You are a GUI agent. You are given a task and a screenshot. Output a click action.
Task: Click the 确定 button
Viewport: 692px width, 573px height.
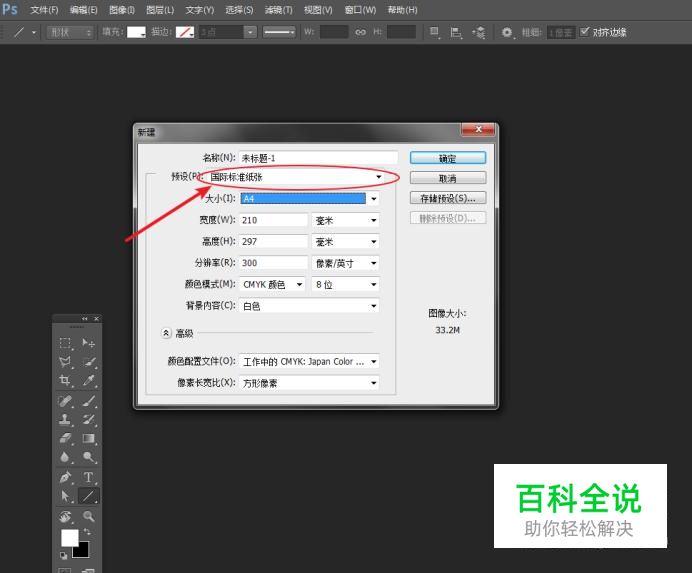pos(447,158)
